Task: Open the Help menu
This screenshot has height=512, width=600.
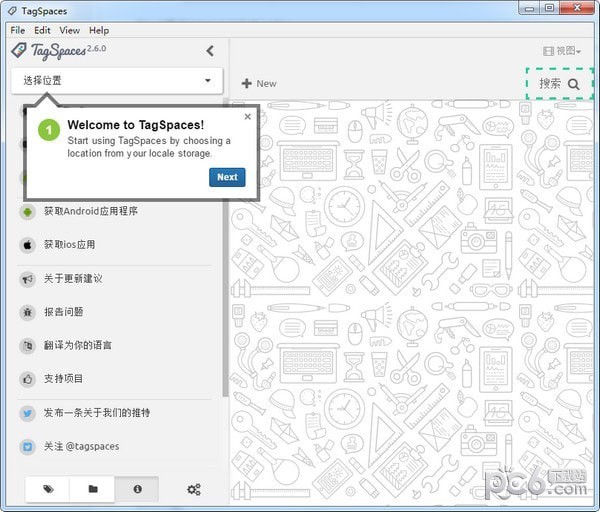Action: point(99,30)
